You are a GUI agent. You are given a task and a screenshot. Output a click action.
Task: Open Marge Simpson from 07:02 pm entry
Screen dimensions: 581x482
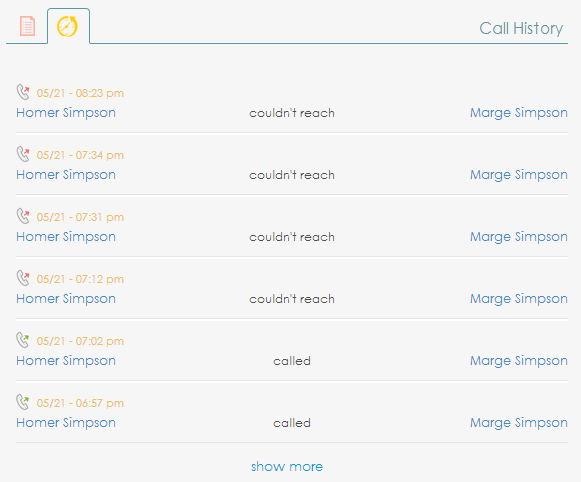tap(519, 360)
